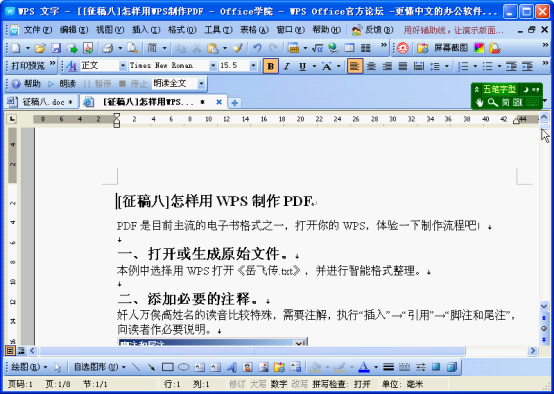Screen dimensions: 554x394
Task: Click the 打印预览 button
Action: point(28,66)
